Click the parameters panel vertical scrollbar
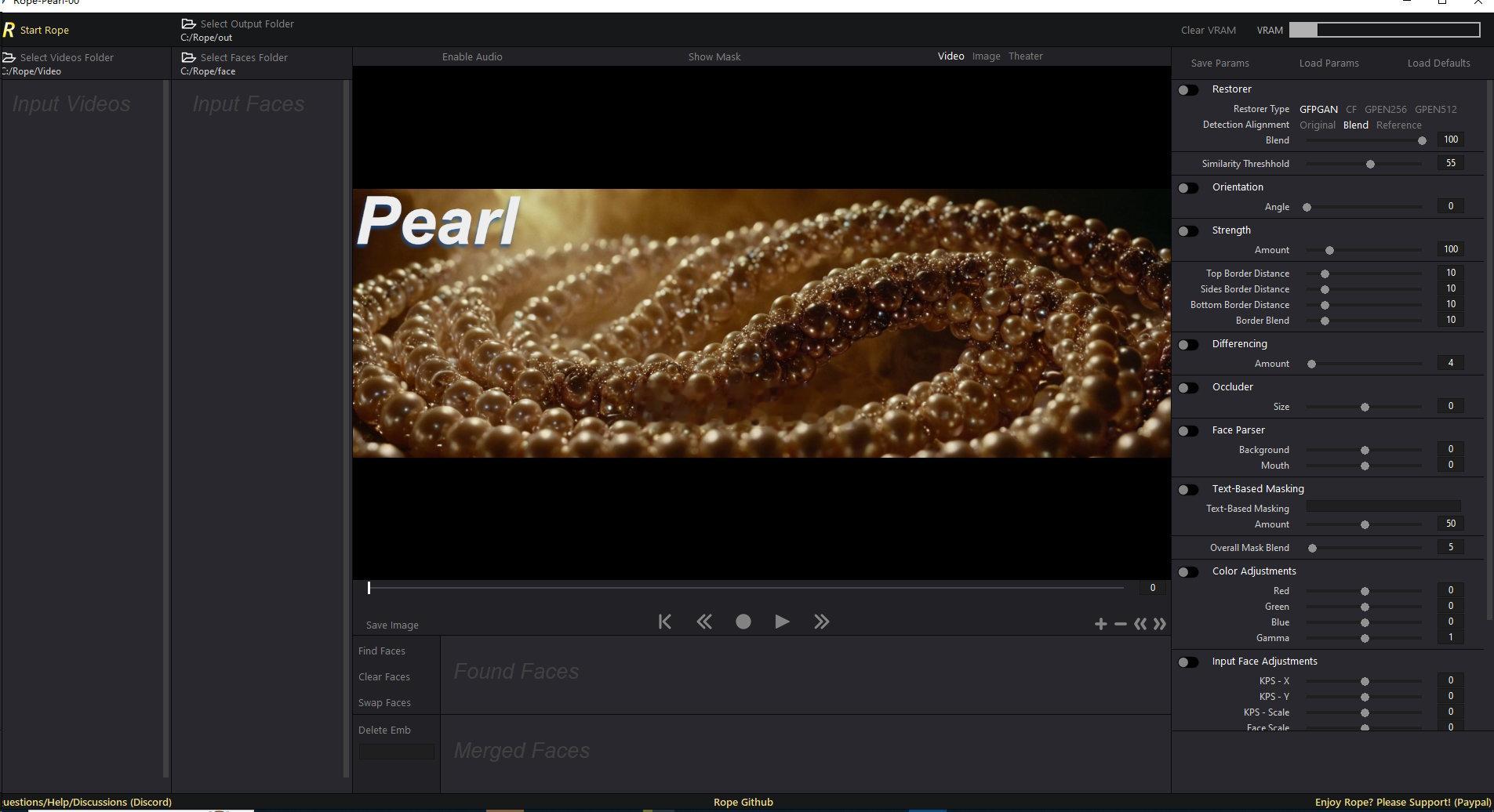This screenshot has width=1494, height=812. click(1490, 349)
